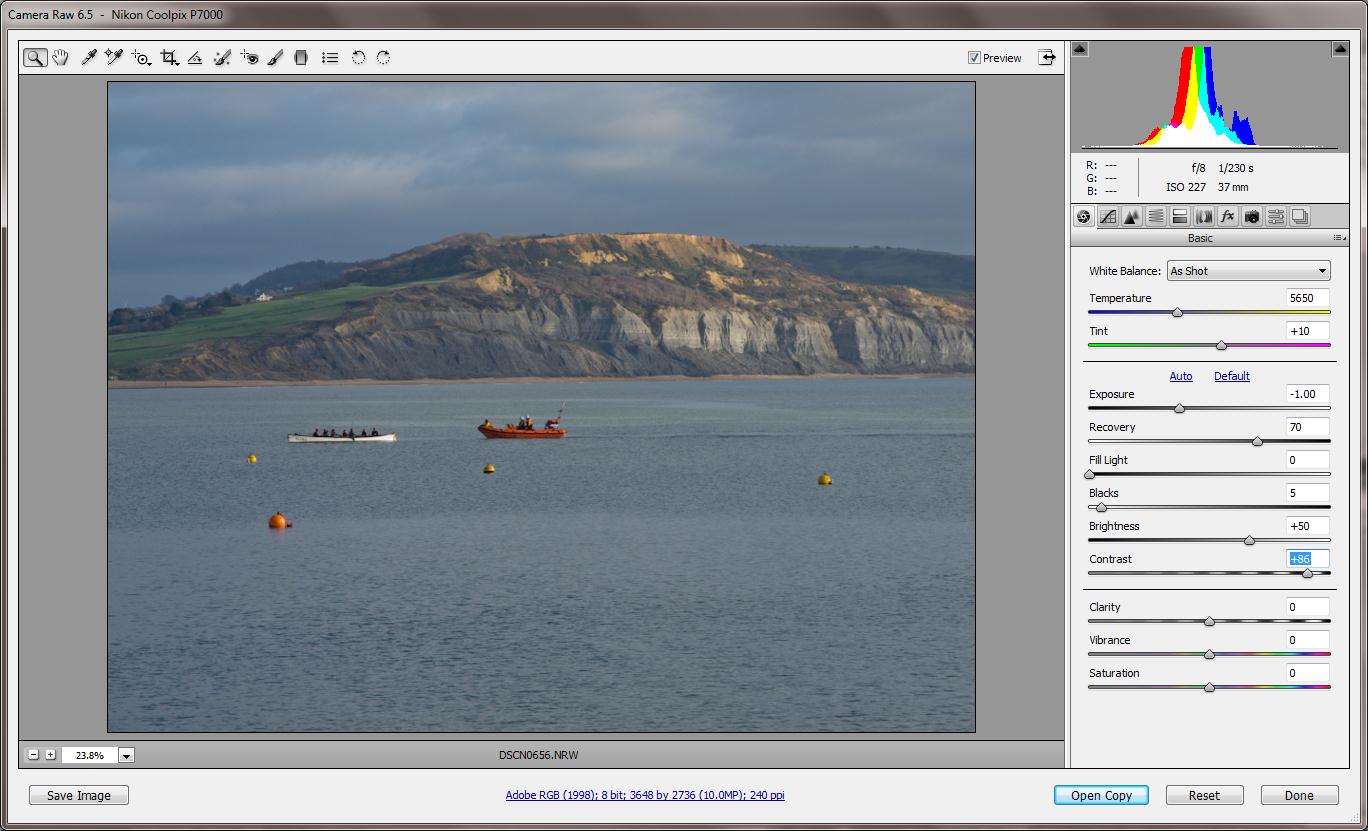Select the Zoom tool

35,58
